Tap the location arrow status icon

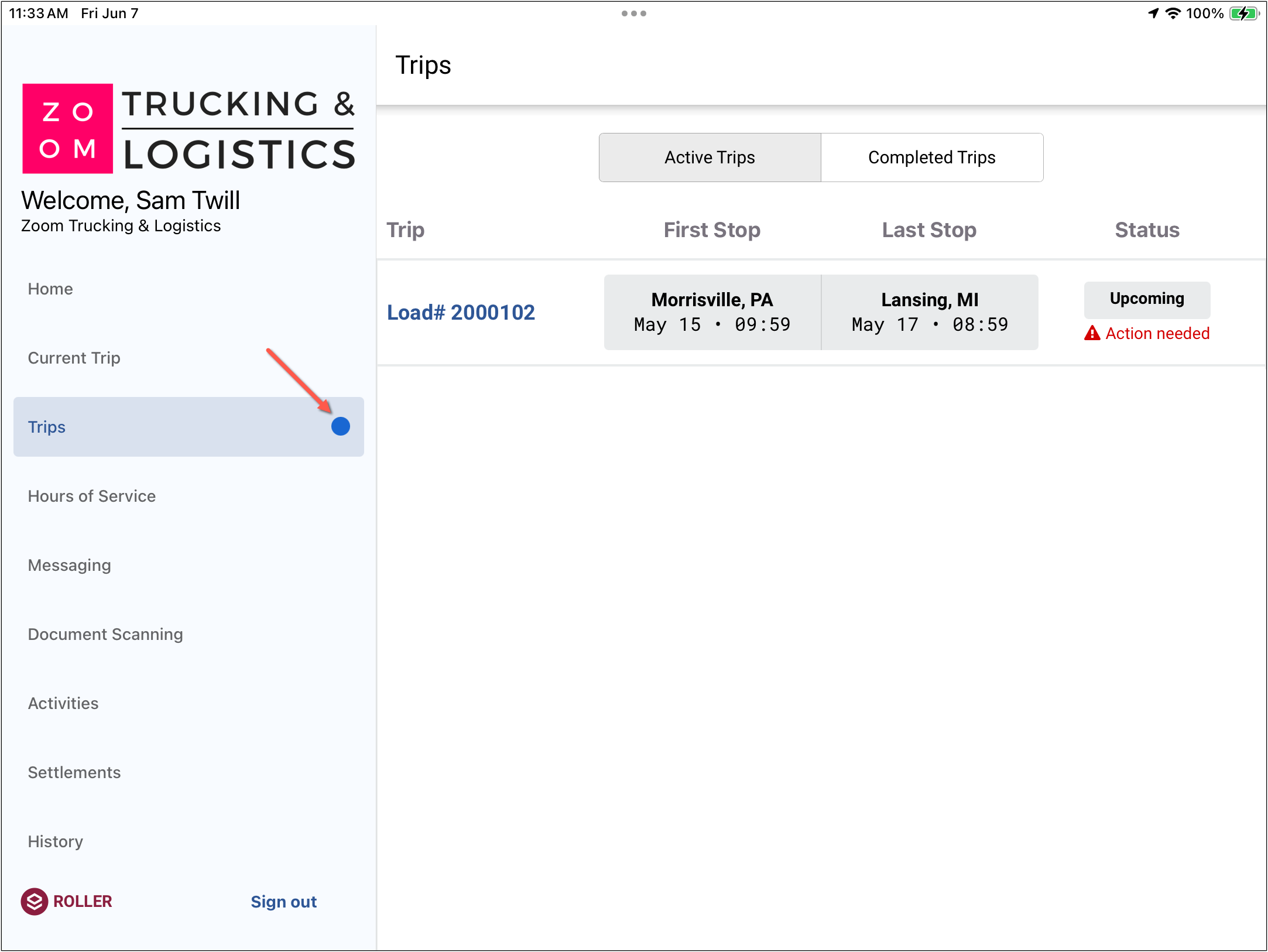click(x=1153, y=13)
